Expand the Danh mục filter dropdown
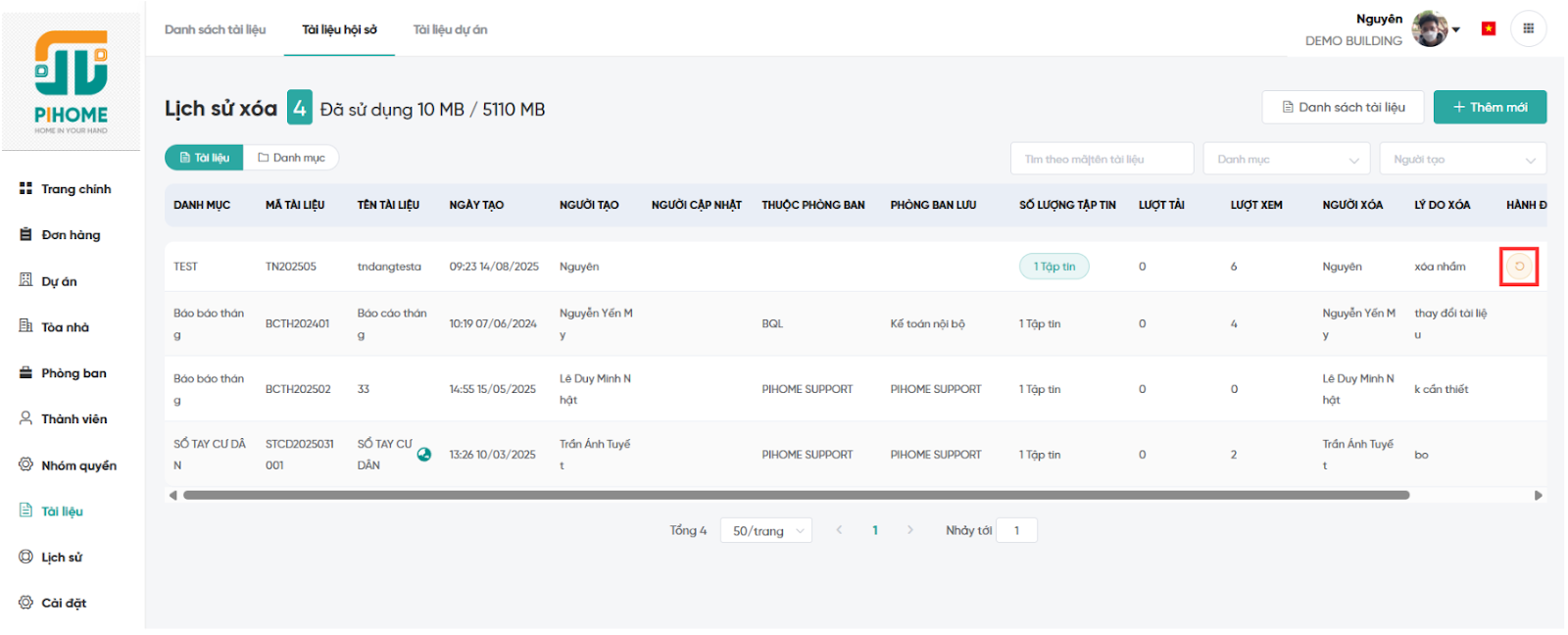Viewport: 1568px width, 635px height. (1286, 159)
